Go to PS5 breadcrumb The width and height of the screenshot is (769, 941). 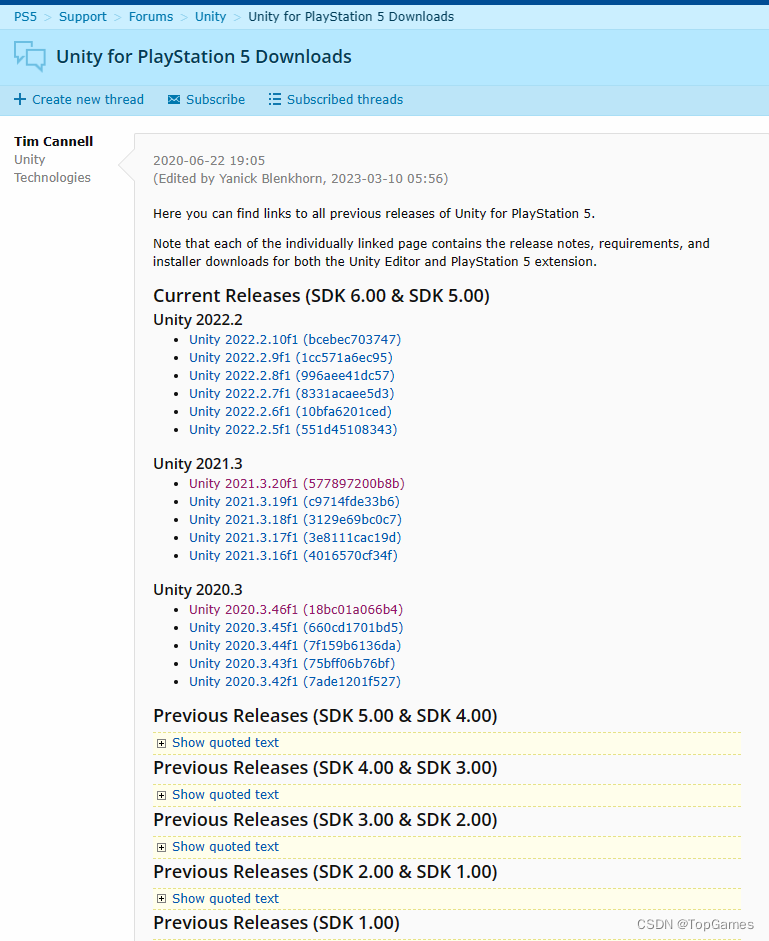point(25,17)
